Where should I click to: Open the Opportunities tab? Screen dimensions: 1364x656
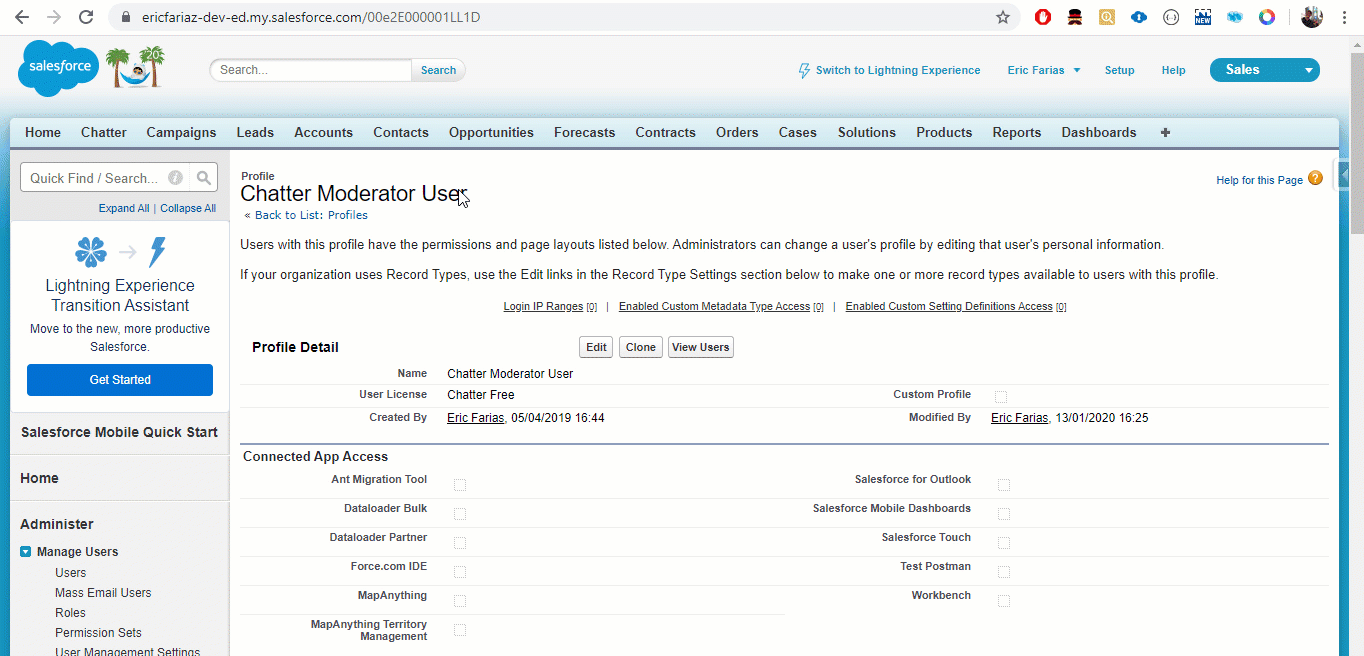pos(491,132)
